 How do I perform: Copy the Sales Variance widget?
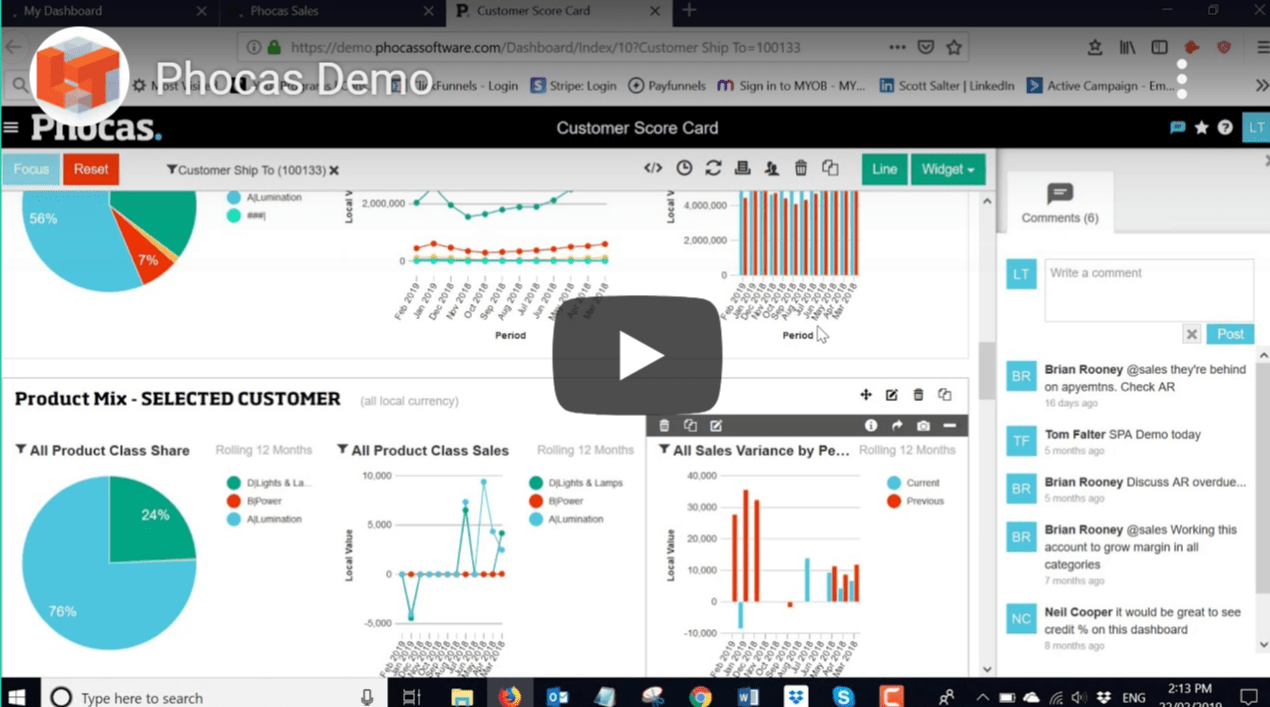pyautogui.click(x=690, y=426)
